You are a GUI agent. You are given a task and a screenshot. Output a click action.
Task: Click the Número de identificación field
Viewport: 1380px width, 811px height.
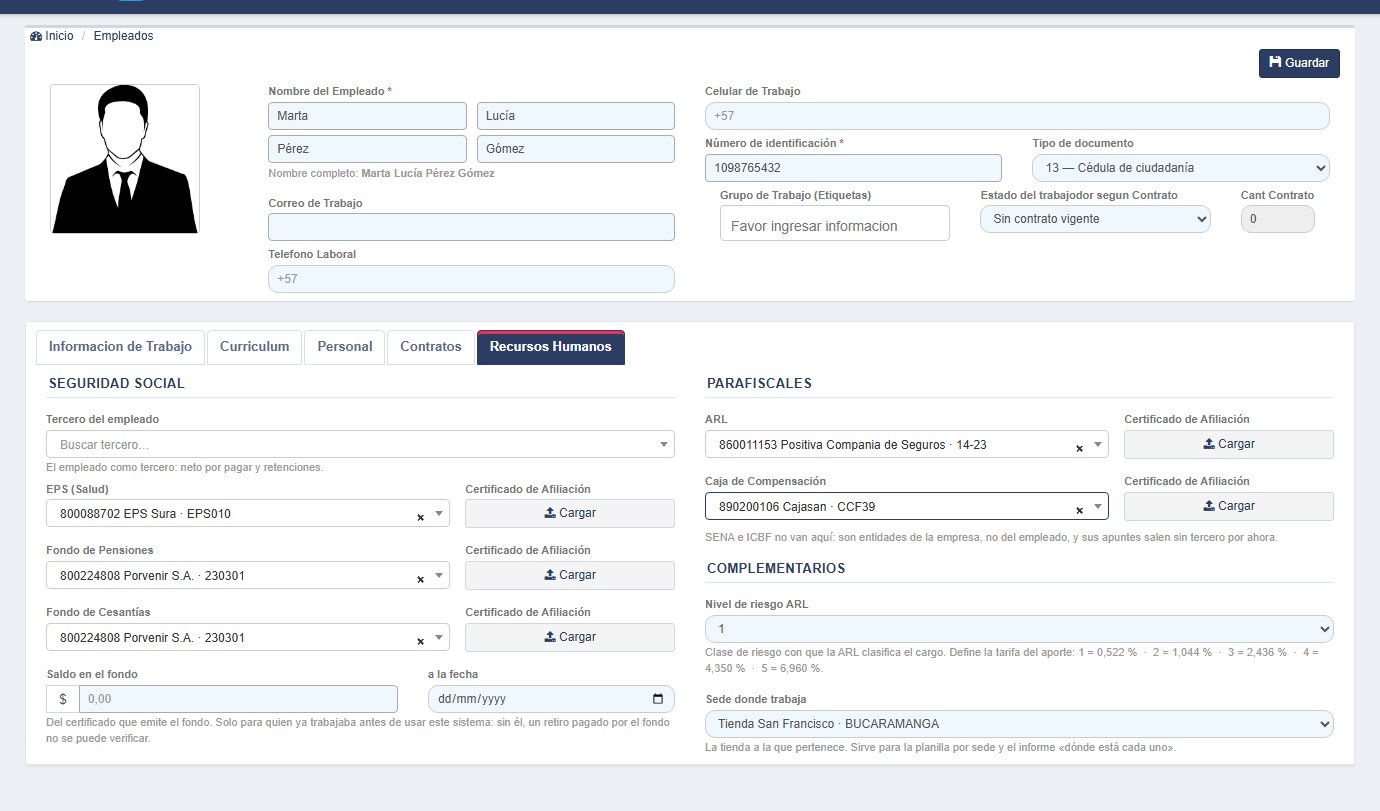tap(853, 168)
